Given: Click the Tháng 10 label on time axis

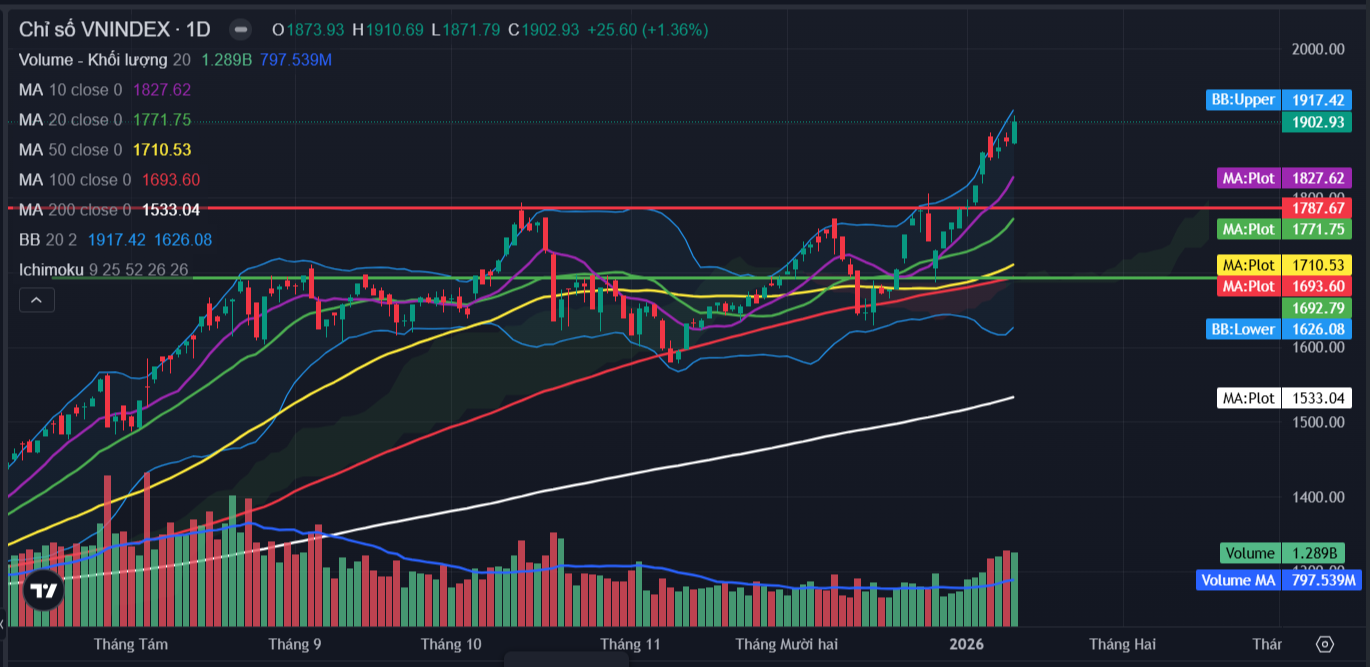Looking at the screenshot, I should 451,644.
